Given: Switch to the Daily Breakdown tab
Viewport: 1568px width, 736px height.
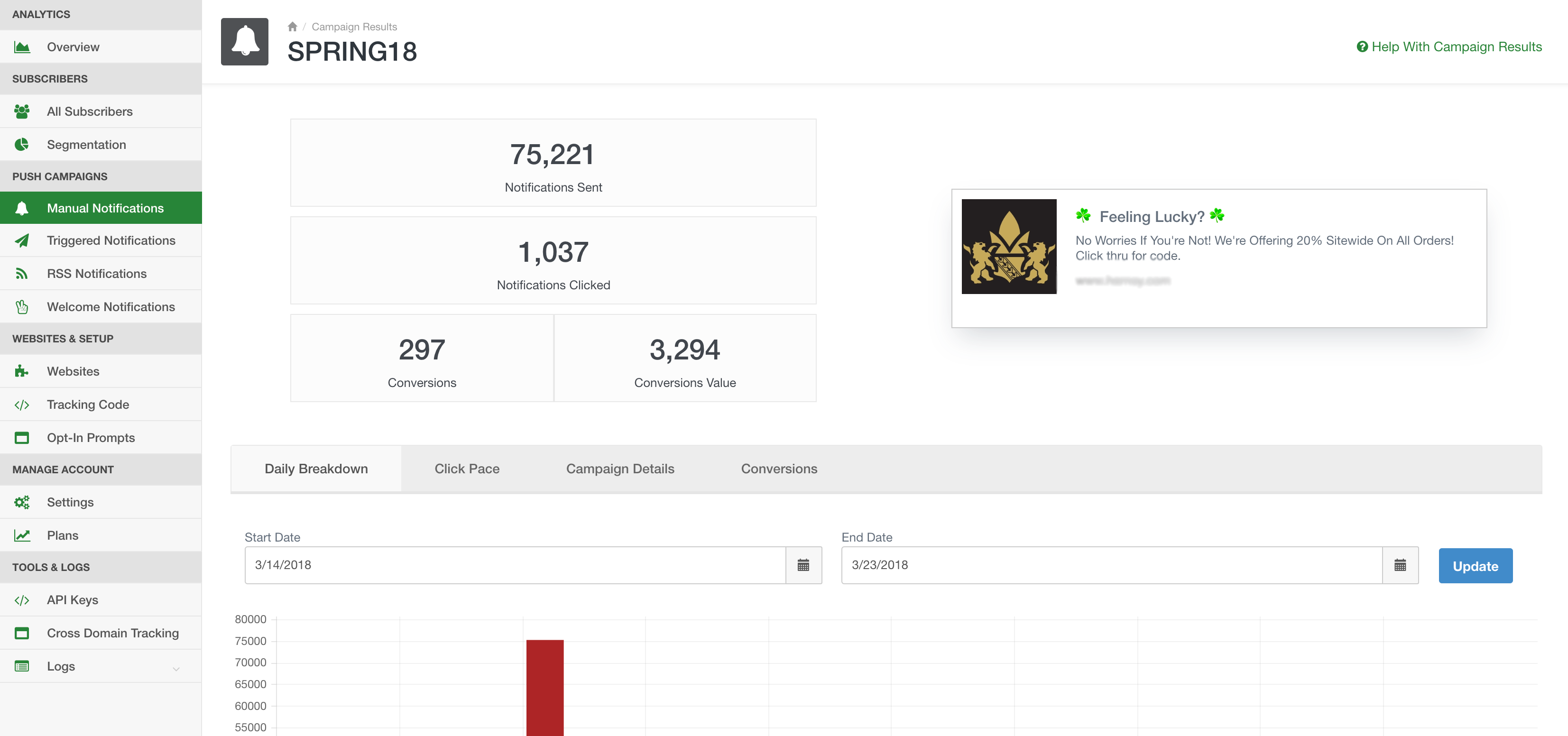Looking at the screenshot, I should point(316,468).
